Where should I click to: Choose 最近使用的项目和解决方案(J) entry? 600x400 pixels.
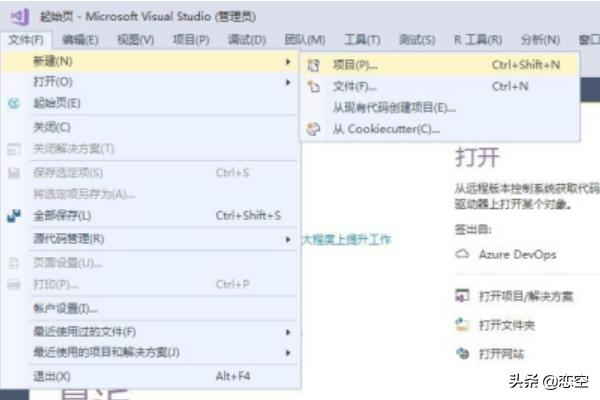[x=150, y=352]
